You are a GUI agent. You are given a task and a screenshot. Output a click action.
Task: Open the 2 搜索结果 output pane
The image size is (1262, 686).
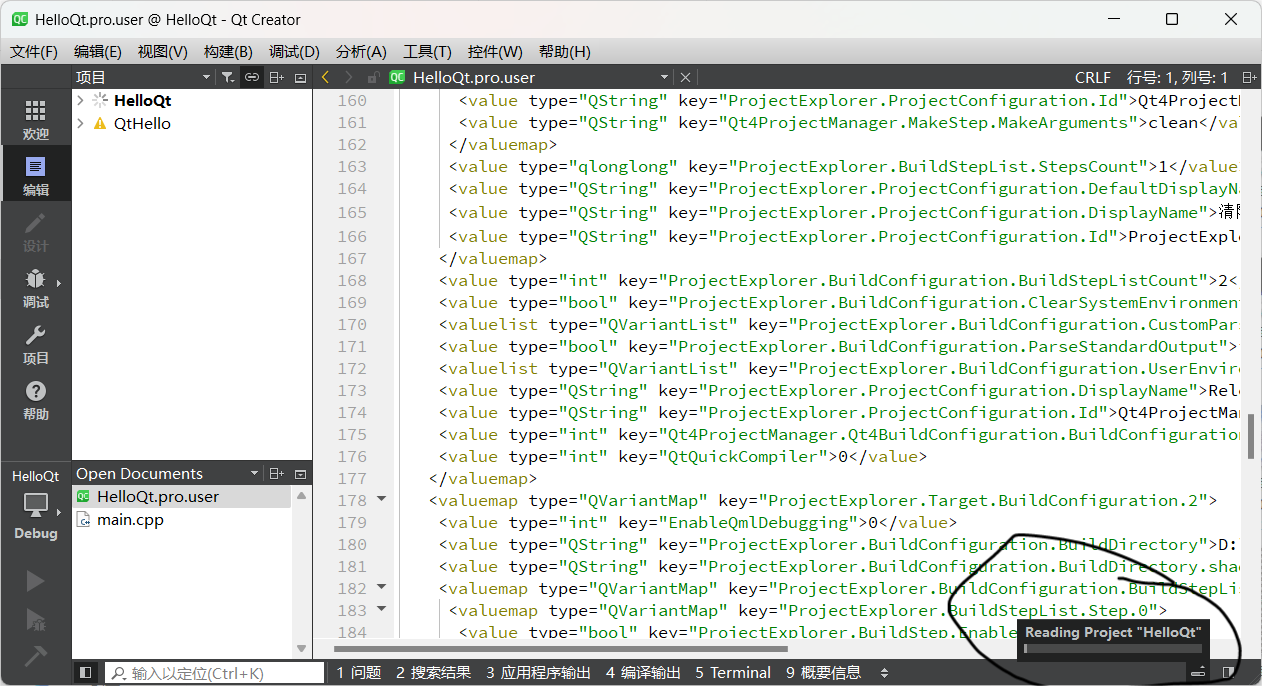tap(433, 673)
